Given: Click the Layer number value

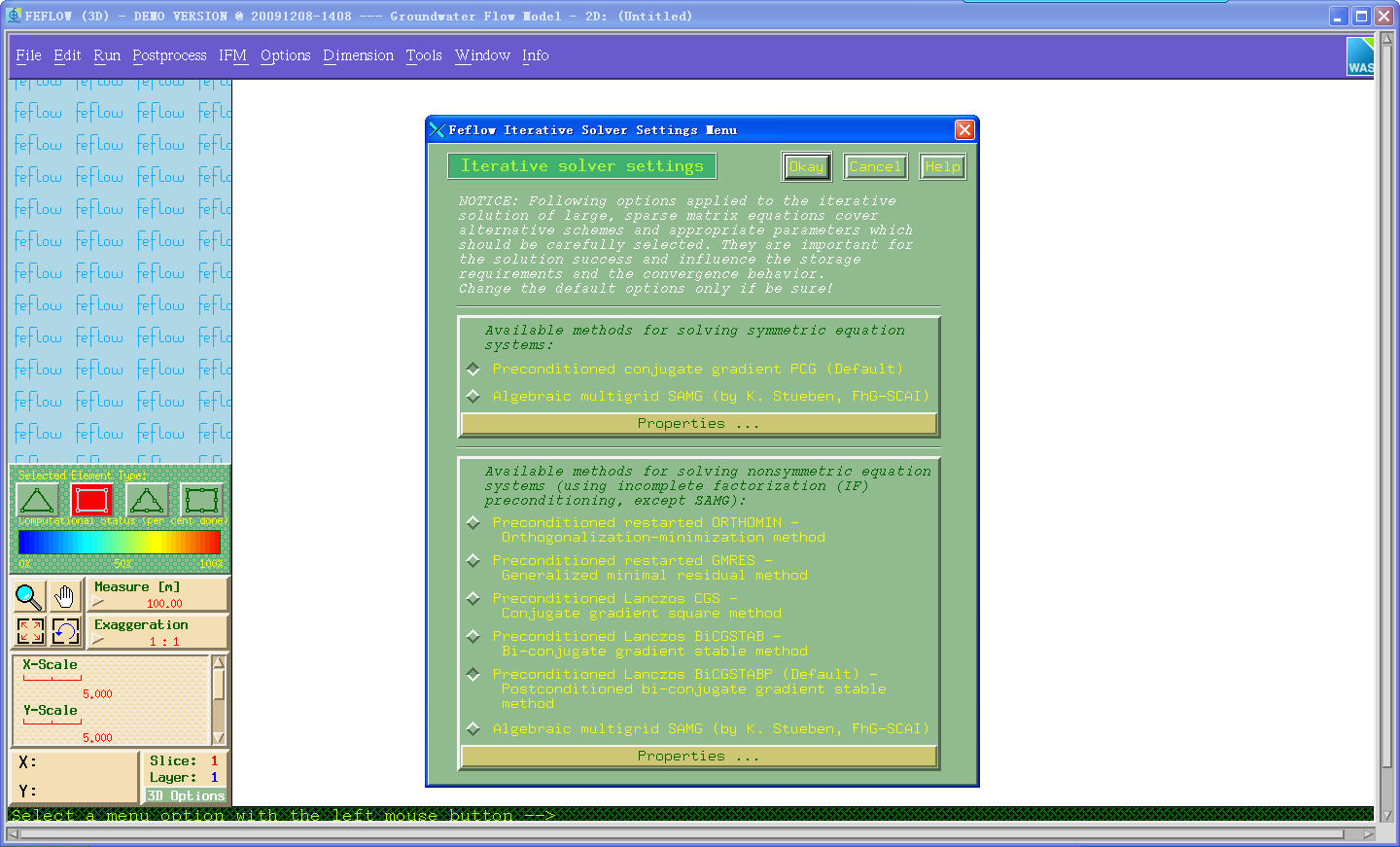Looking at the screenshot, I should pyautogui.click(x=214, y=778).
